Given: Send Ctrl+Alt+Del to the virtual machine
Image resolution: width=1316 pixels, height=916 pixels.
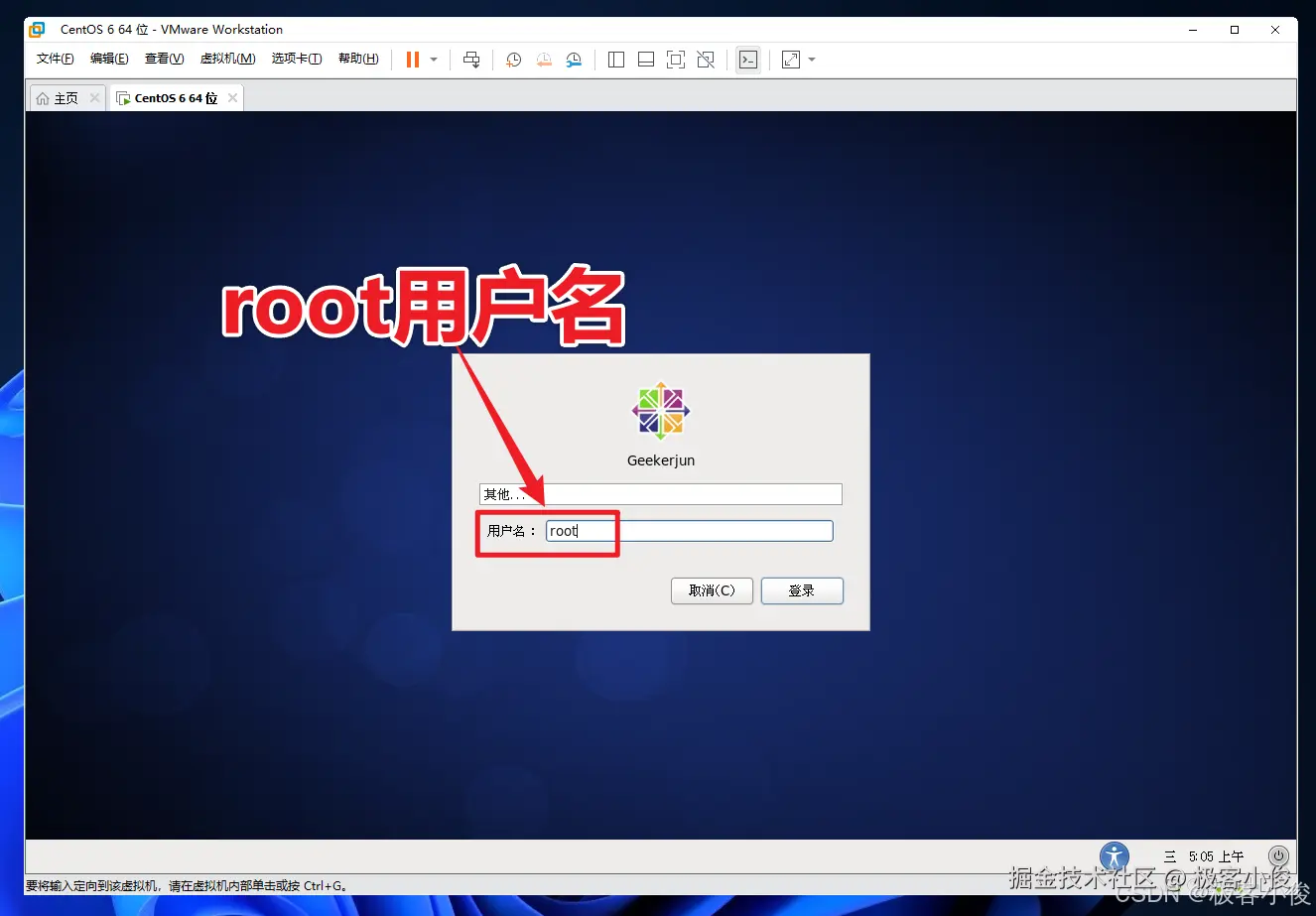Looking at the screenshot, I should click(471, 60).
